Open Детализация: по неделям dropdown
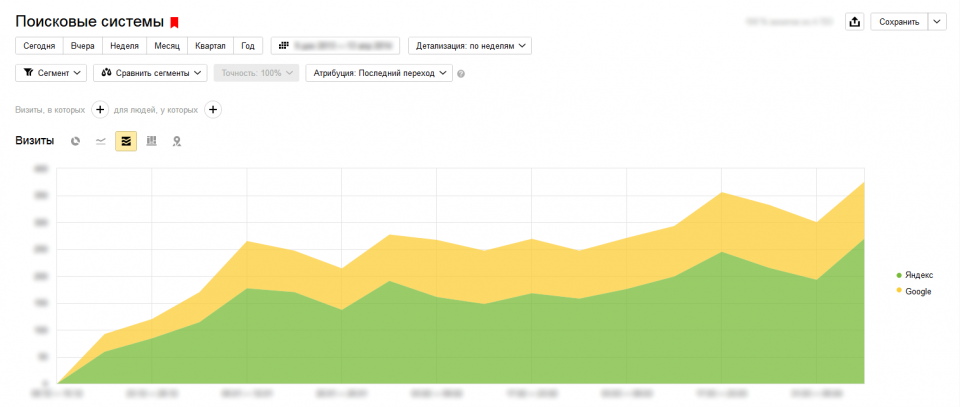960x407 pixels. [x=470, y=46]
